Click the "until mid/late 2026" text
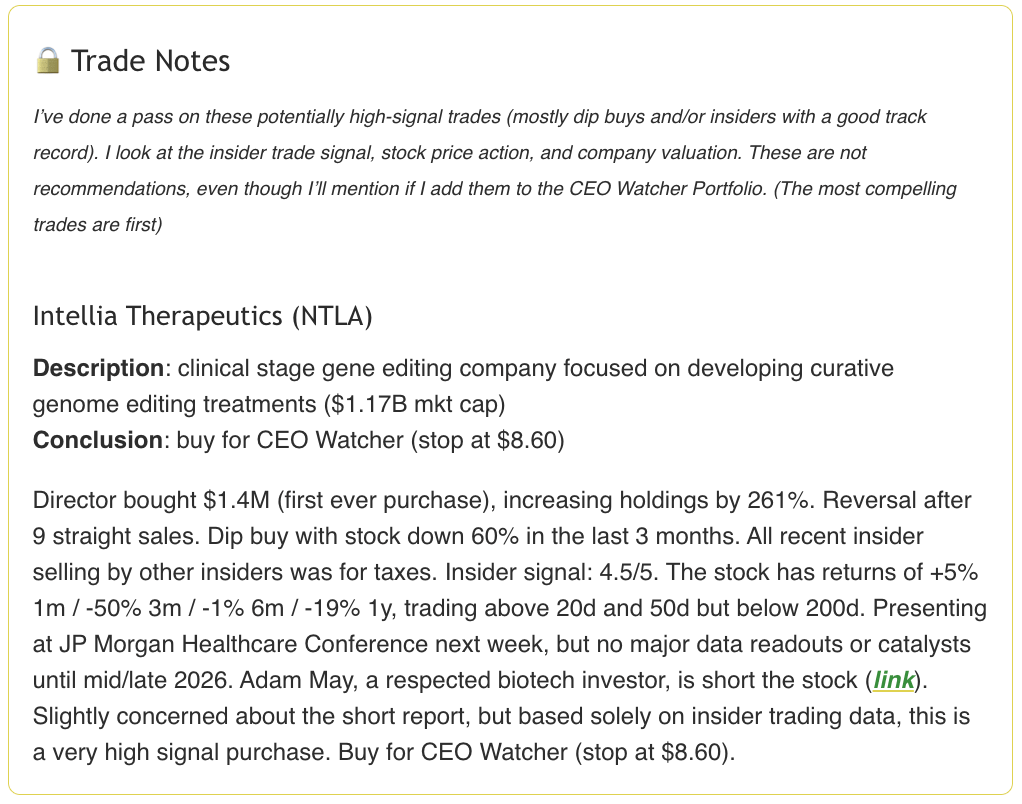The height and width of the screenshot is (804, 1022). [124, 681]
